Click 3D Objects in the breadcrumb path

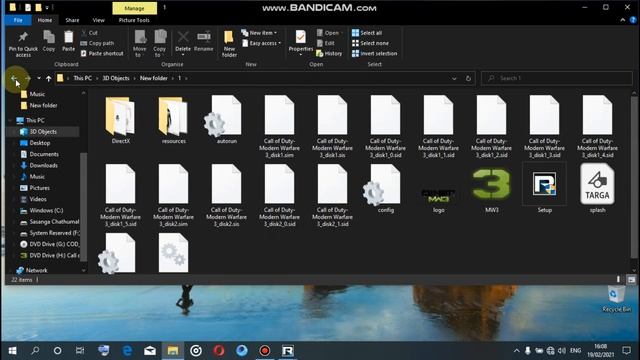coord(116,78)
